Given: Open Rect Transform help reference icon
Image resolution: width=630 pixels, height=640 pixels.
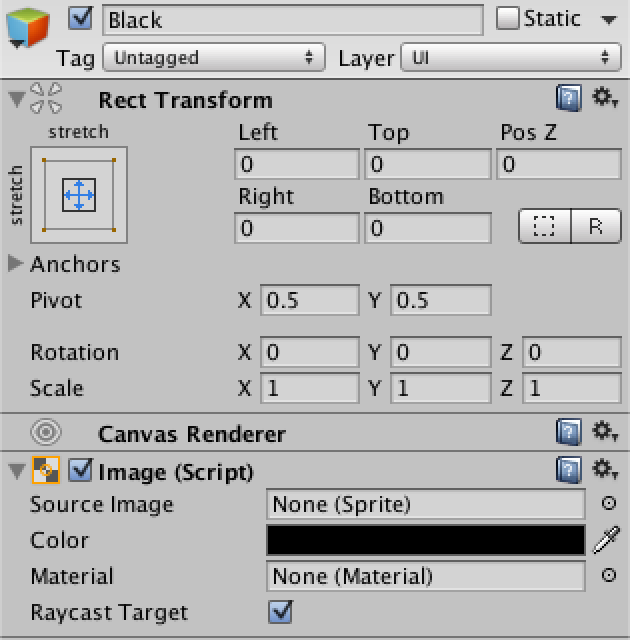Looking at the screenshot, I should (569, 98).
